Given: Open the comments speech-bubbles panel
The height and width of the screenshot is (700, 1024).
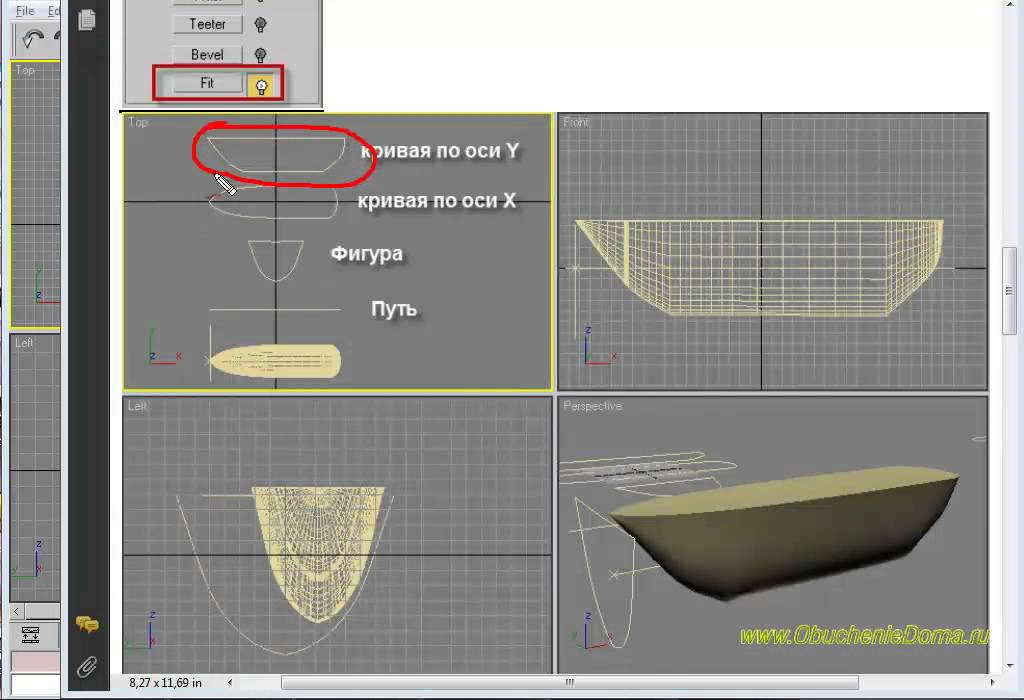Looking at the screenshot, I should click(x=87, y=625).
